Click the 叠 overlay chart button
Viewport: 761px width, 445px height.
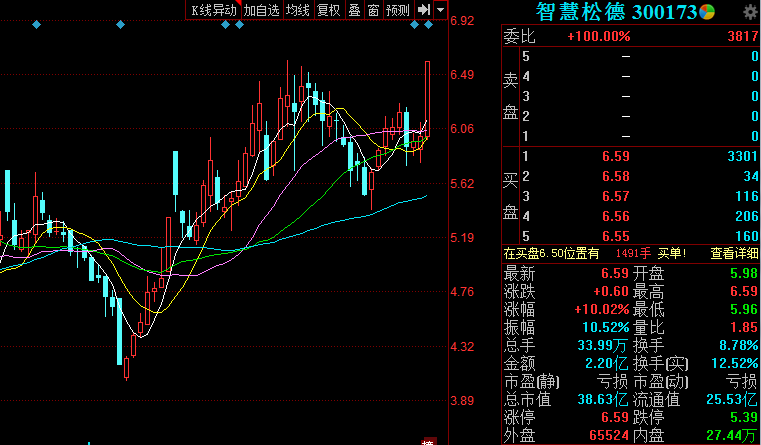(354, 10)
